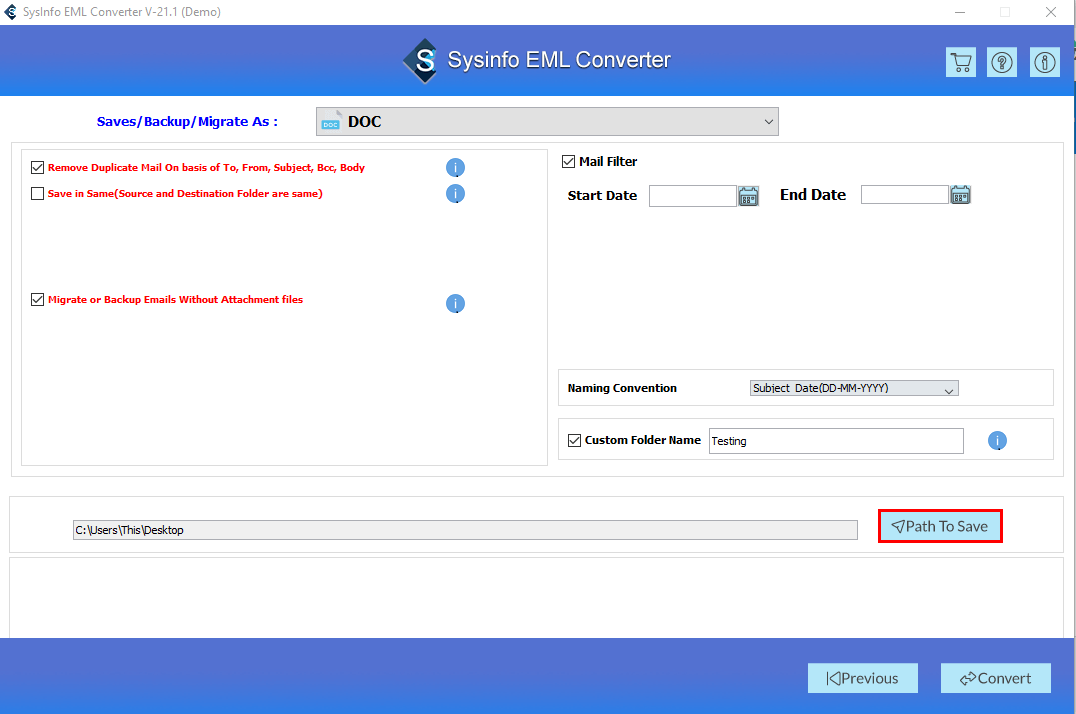The width and height of the screenshot is (1076, 714).
Task: Click the Path To Save button
Action: click(939, 525)
